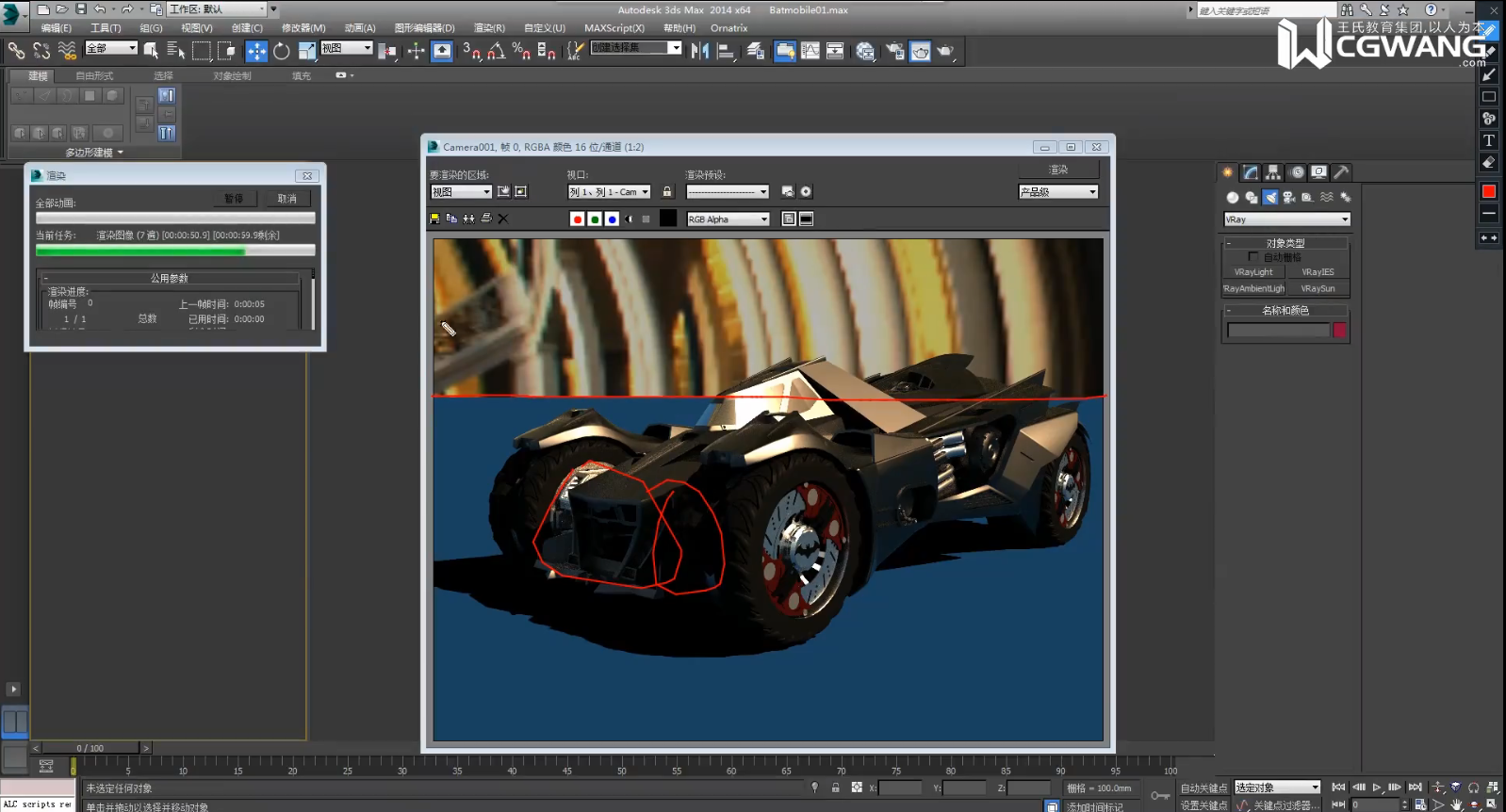Click the 渲染 button in frame window
The width and height of the screenshot is (1506, 812).
[x=1058, y=170]
